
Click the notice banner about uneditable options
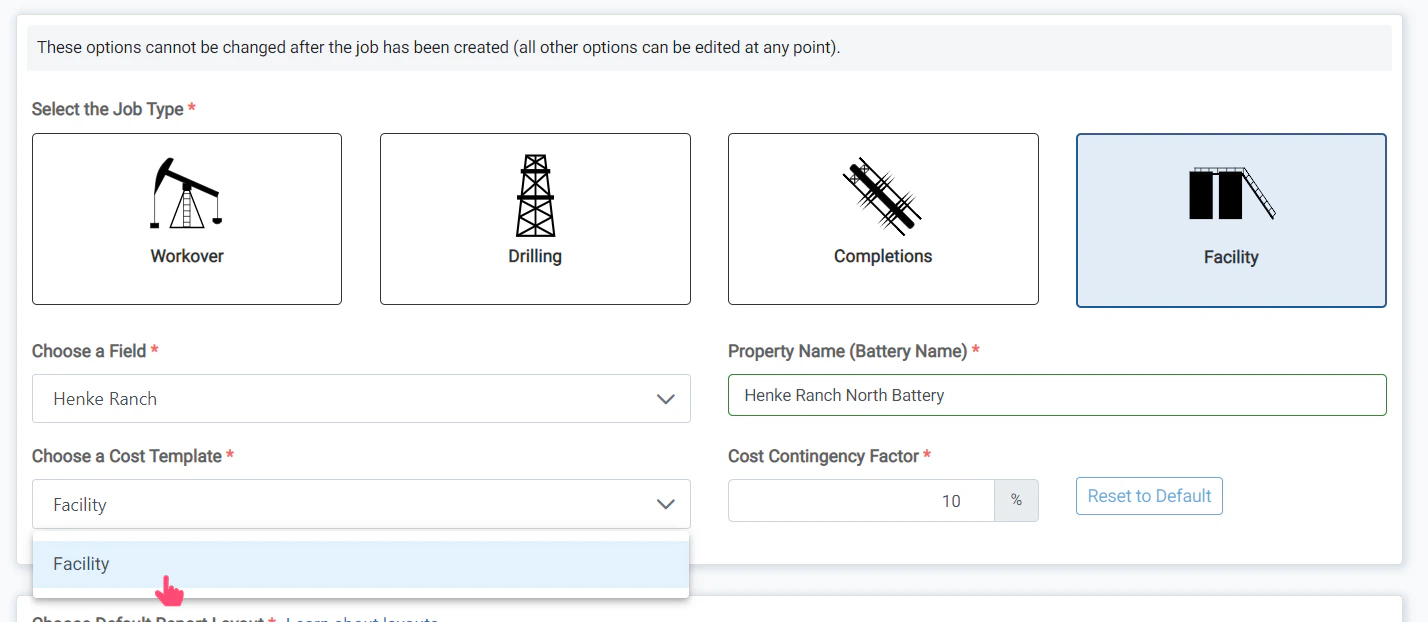pos(714,47)
